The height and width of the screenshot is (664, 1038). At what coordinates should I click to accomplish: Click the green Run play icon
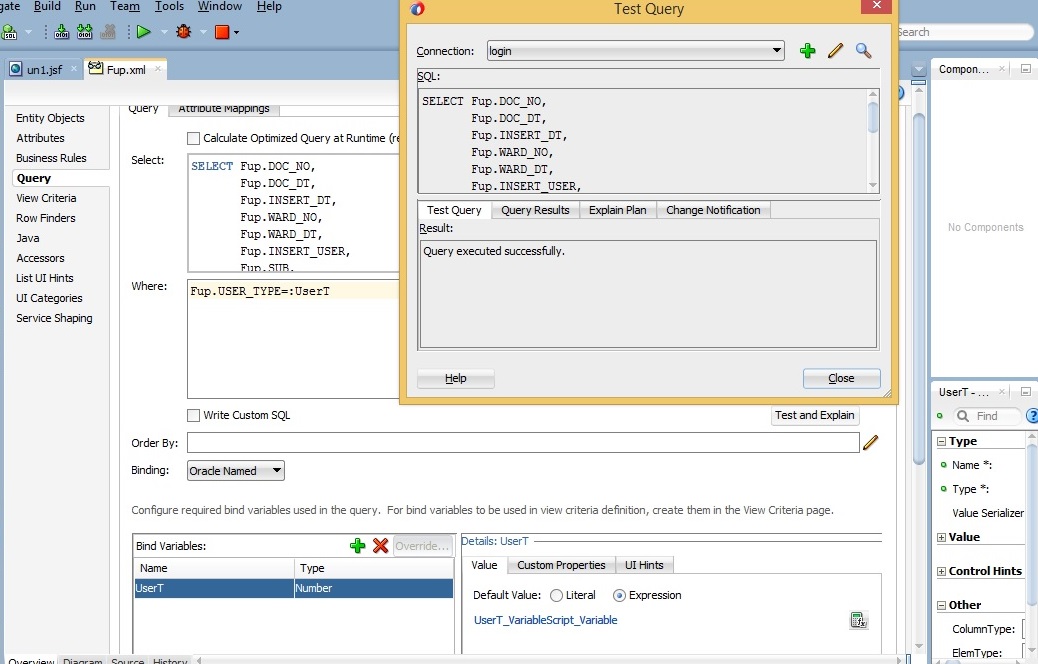(x=144, y=32)
